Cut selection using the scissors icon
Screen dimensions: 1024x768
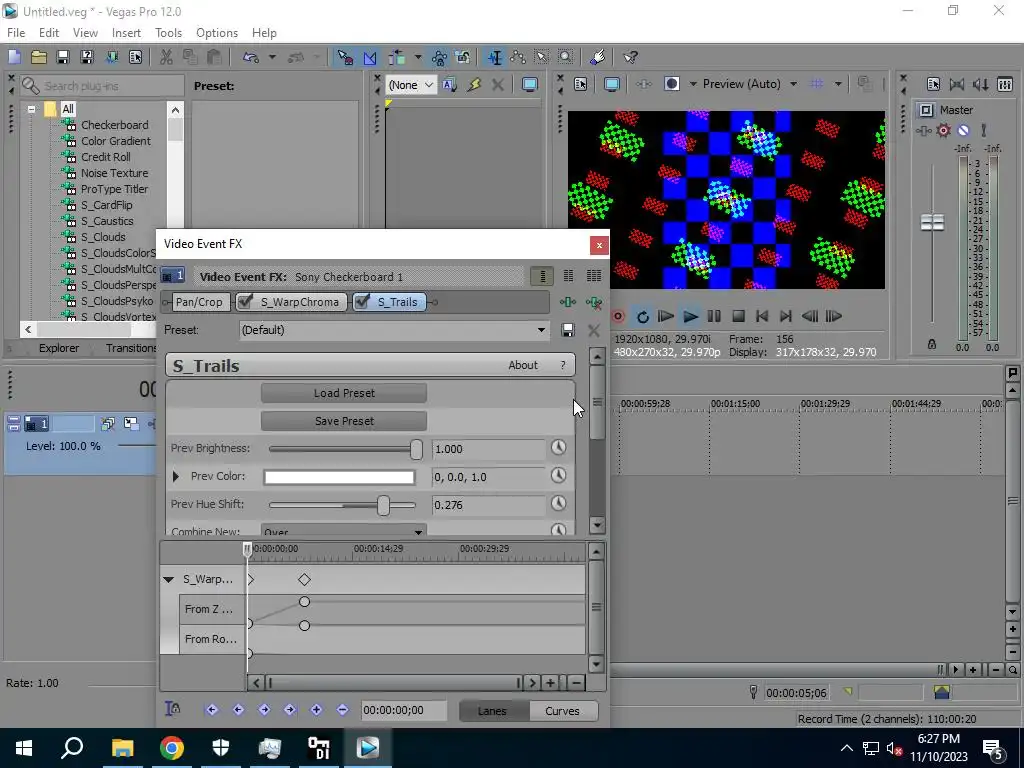(166, 57)
